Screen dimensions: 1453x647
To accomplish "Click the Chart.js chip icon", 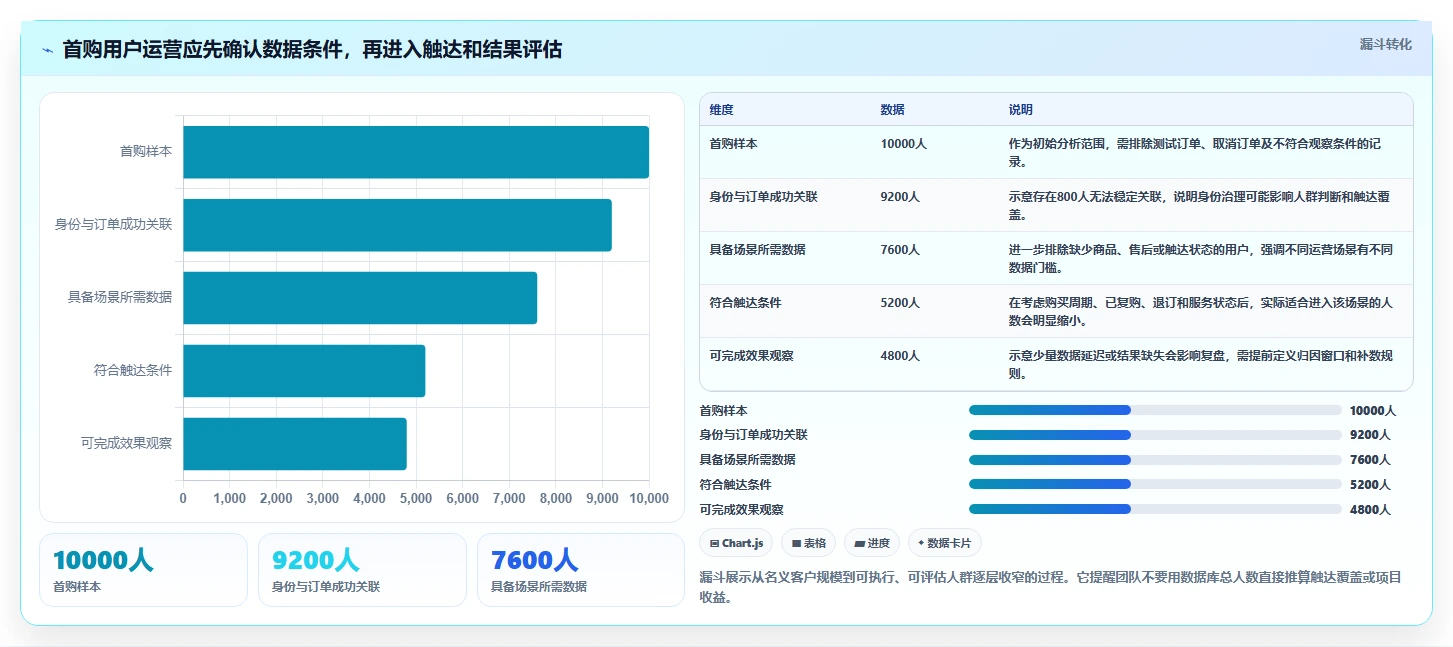I will pyautogui.click(x=714, y=543).
